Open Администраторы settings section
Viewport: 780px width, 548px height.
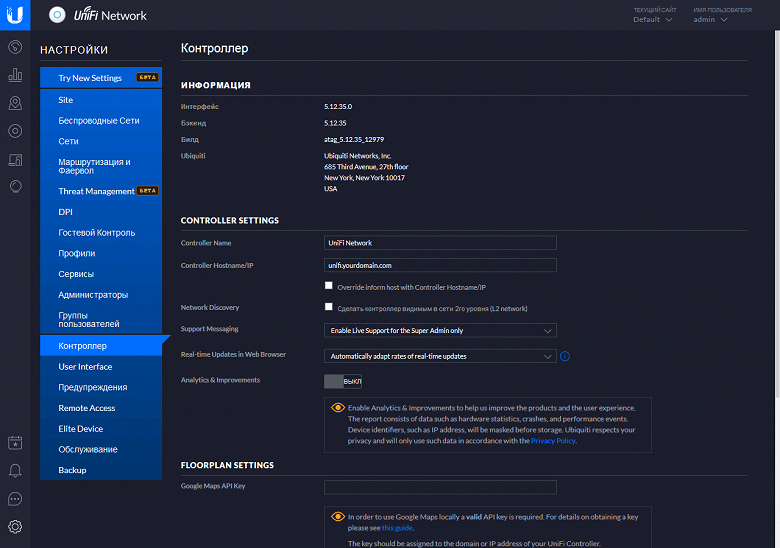[101, 295]
